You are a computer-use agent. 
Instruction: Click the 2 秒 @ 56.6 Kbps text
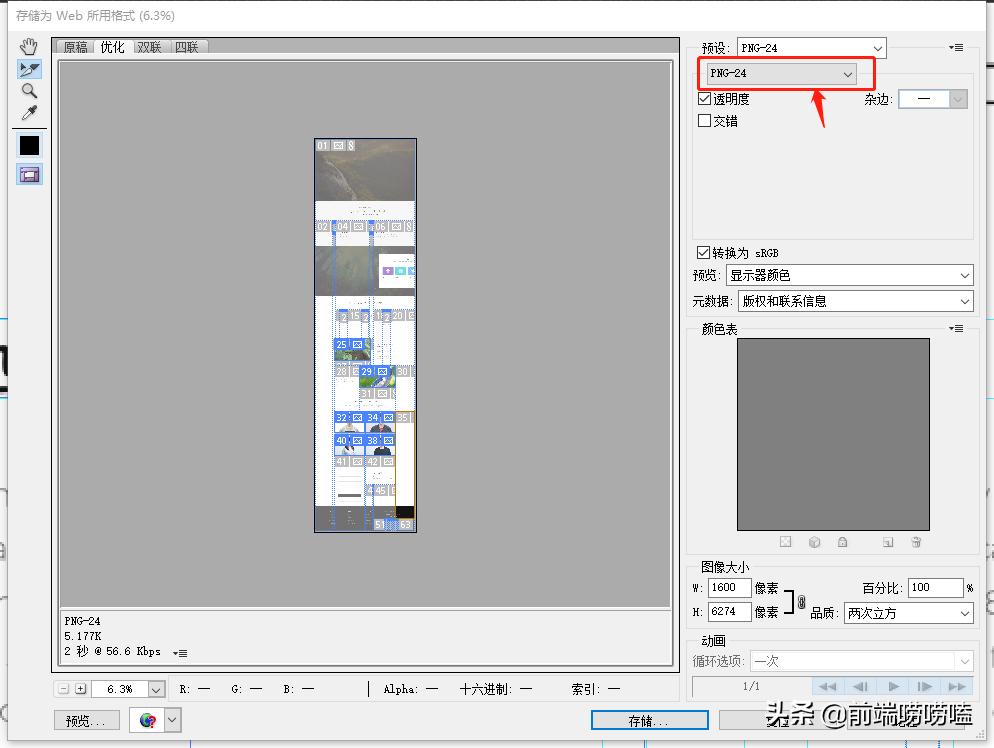coord(112,651)
